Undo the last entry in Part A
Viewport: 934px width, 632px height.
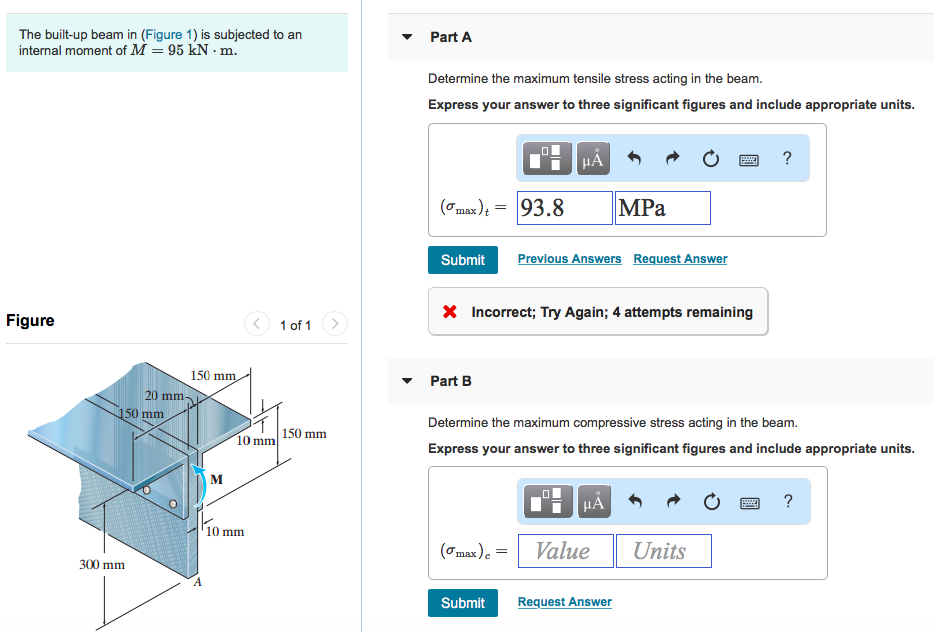(x=635, y=157)
